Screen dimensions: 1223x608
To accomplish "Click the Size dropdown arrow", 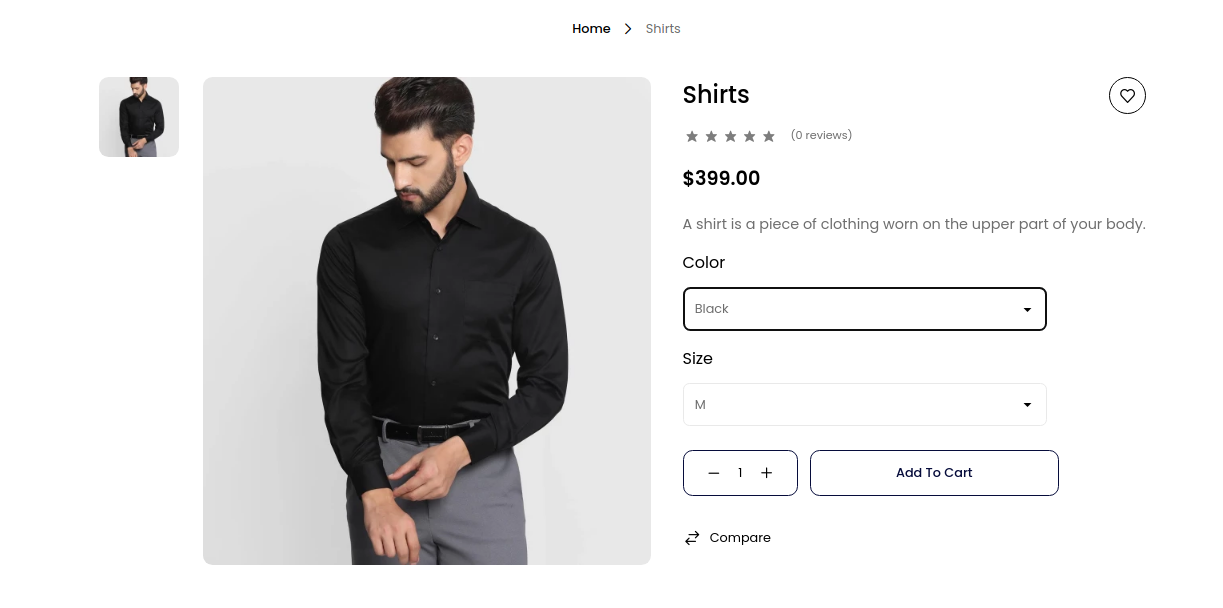I will [1027, 405].
